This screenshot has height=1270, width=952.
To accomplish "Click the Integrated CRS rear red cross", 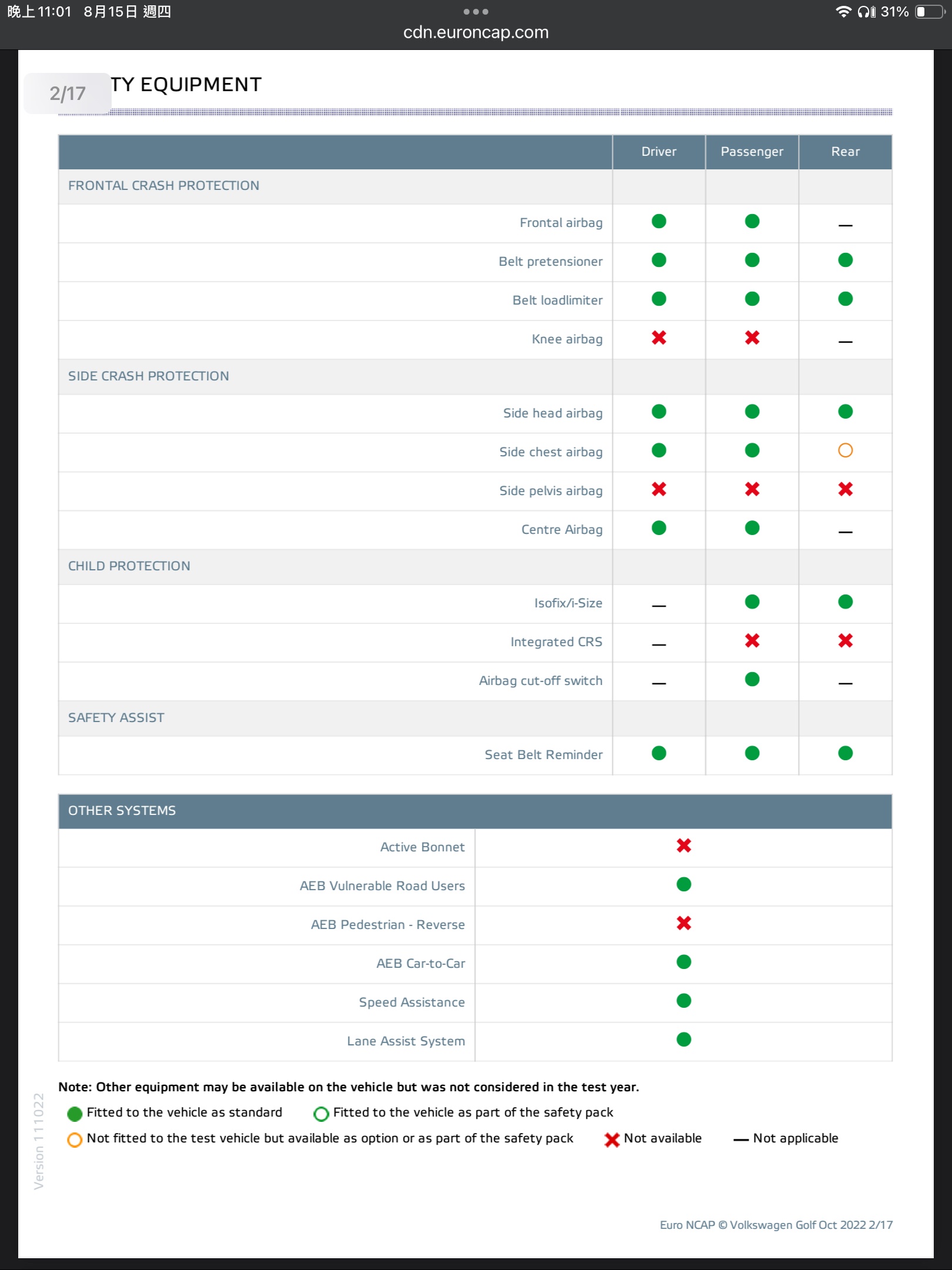I will 845,640.
